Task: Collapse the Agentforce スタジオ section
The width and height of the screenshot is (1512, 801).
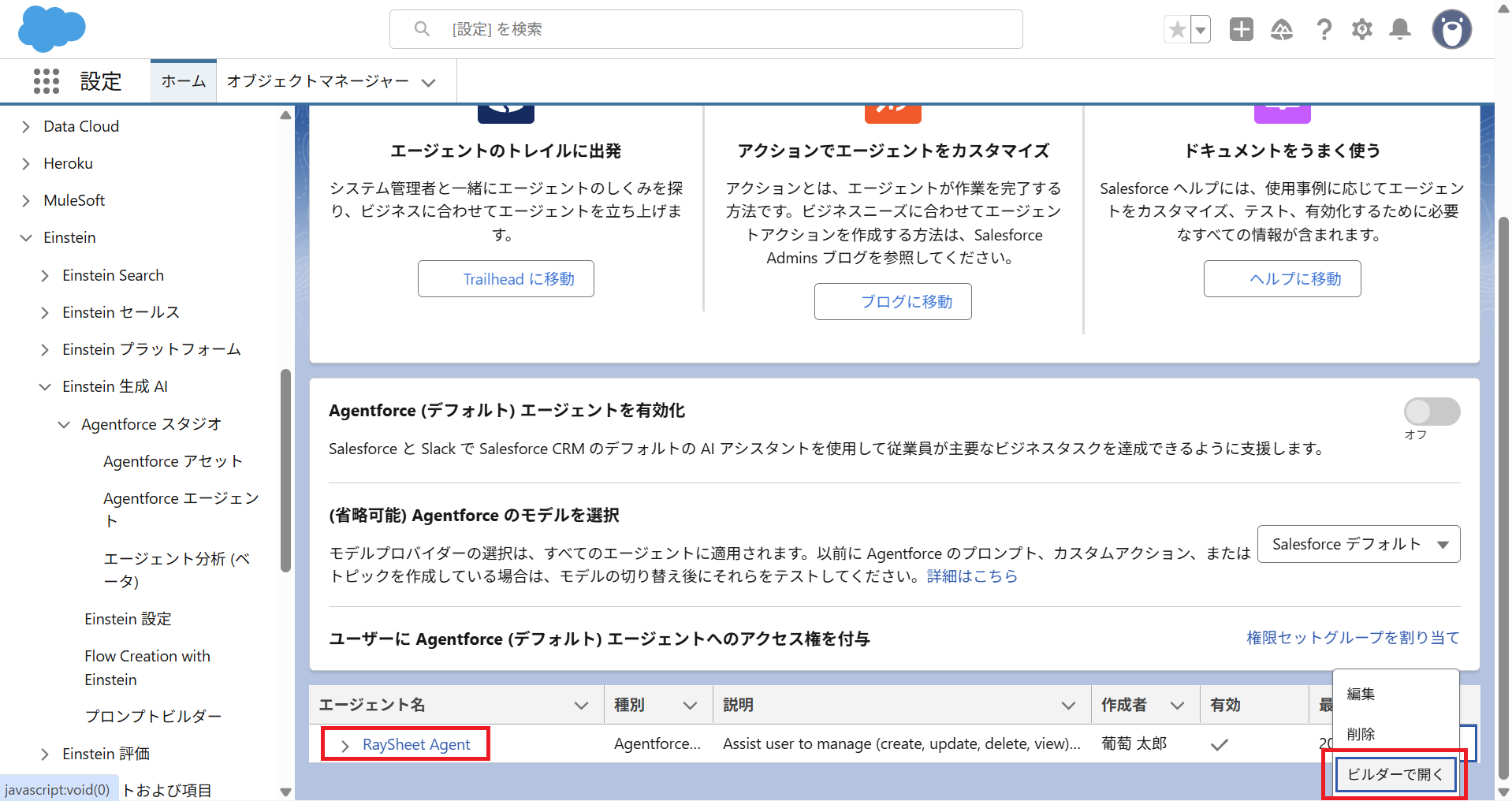Action: (64, 425)
